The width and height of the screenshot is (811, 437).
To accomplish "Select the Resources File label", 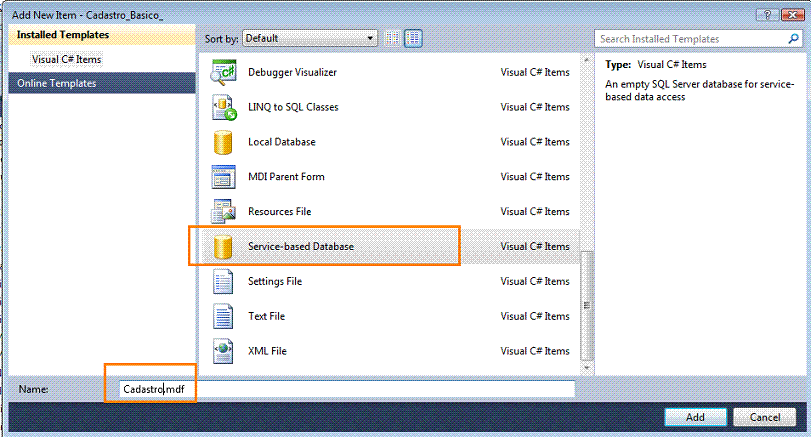I will pyautogui.click(x=279, y=212).
